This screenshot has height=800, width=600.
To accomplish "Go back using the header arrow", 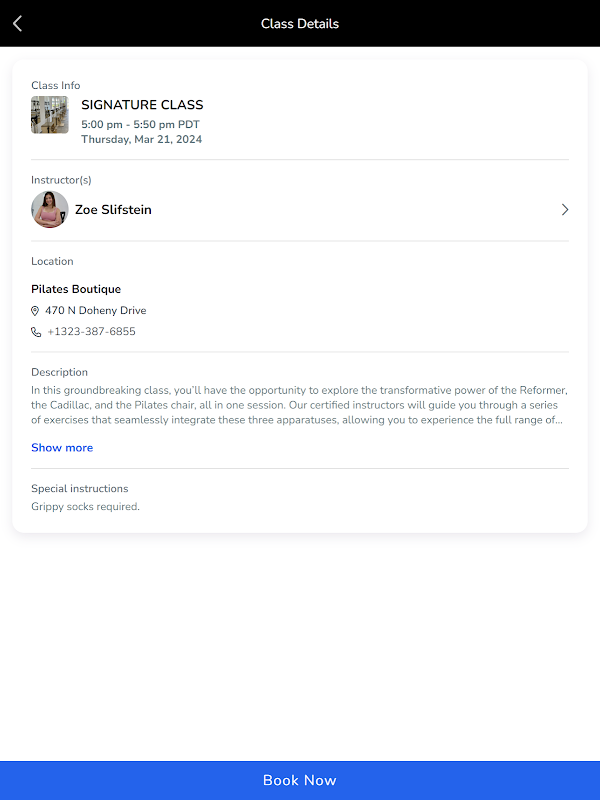I will [x=18, y=23].
